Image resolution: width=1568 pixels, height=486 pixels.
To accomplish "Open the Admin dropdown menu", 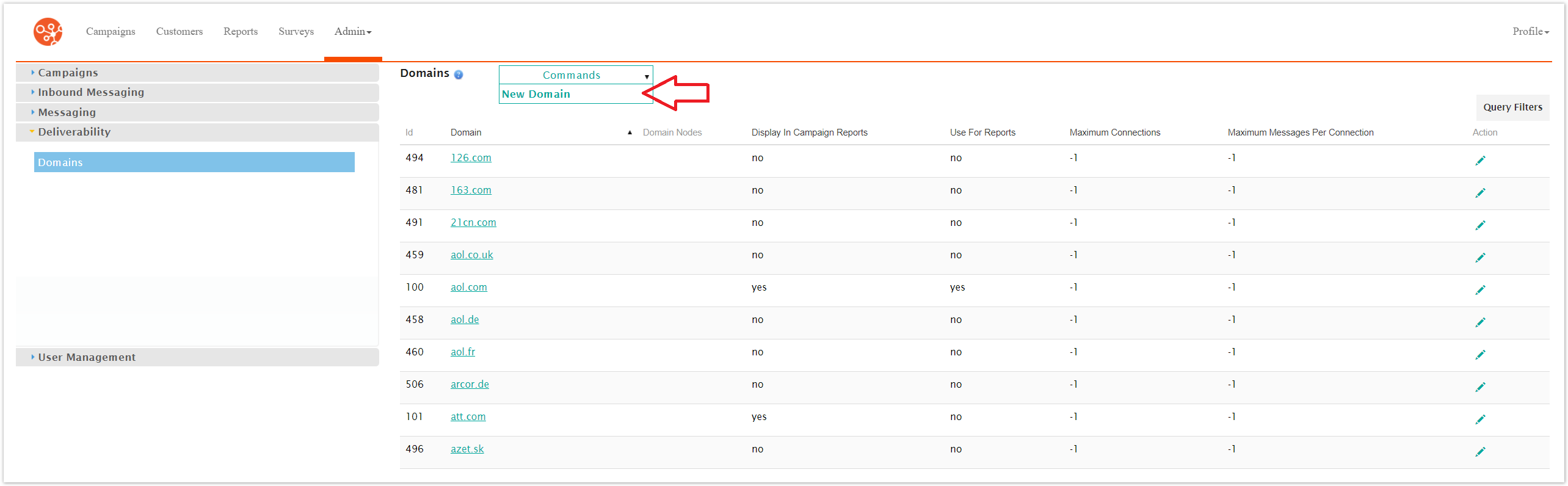I will click(x=352, y=32).
